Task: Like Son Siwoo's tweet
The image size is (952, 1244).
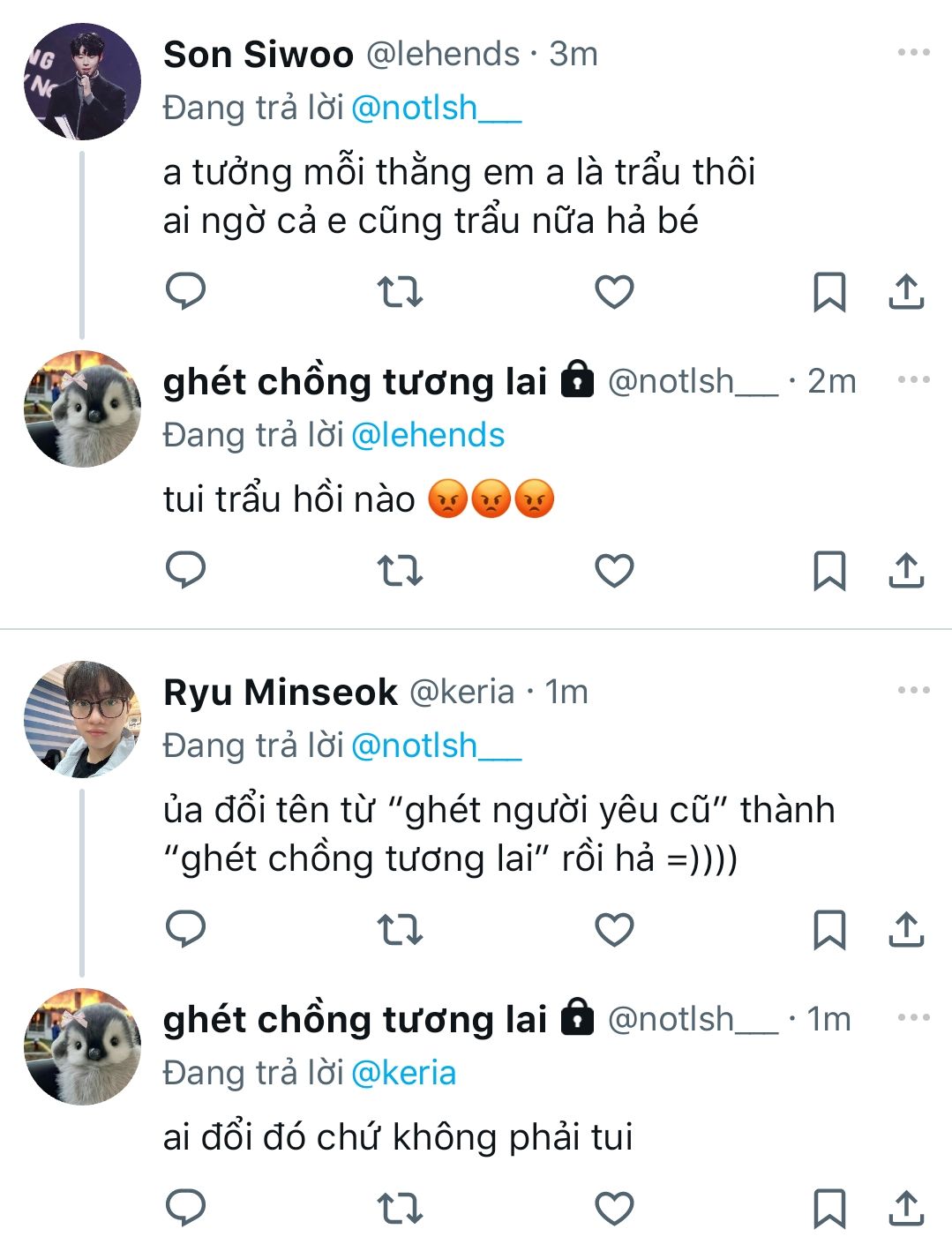Action: pyautogui.click(x=614, y=291)
